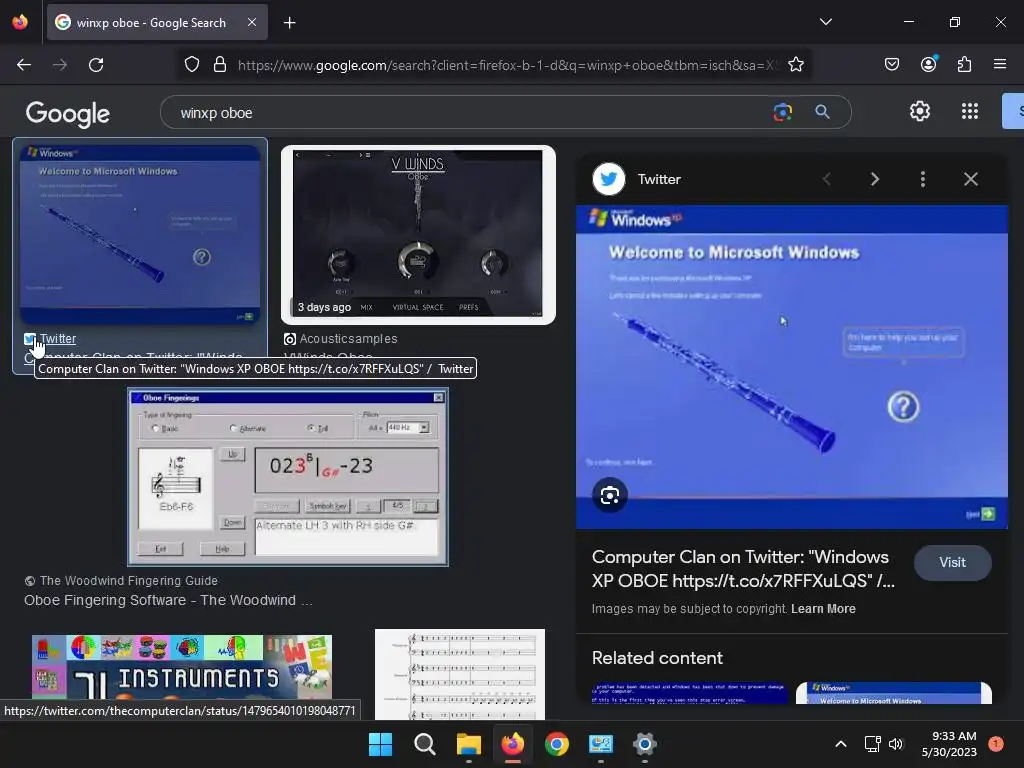Open the Control Panel monitor icon on the taskbar
The image size is (1024, 768).
[x=600, y=744]
